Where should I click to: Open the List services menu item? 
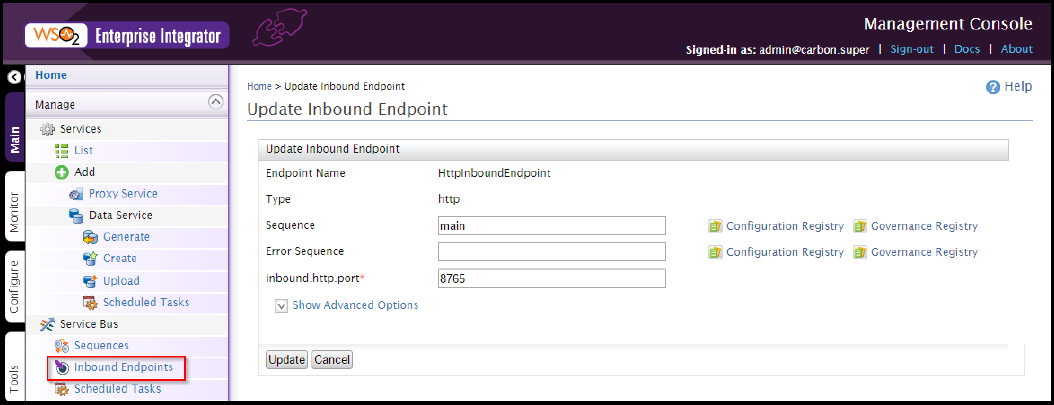83,150
